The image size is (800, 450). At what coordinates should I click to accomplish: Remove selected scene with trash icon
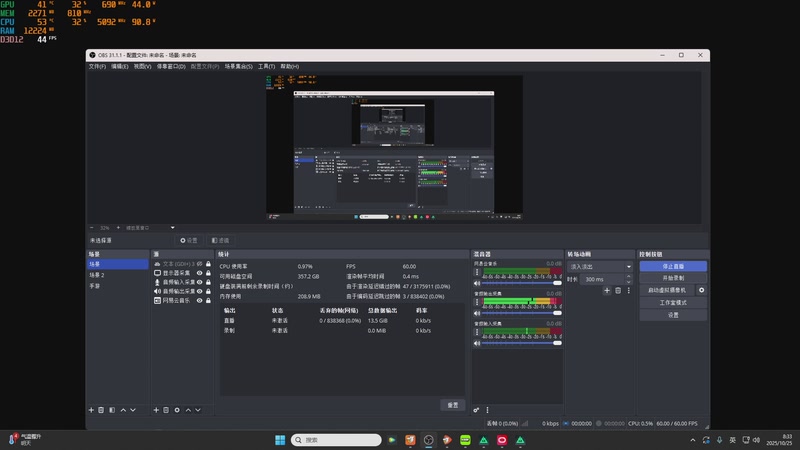[x=101, y=410]
